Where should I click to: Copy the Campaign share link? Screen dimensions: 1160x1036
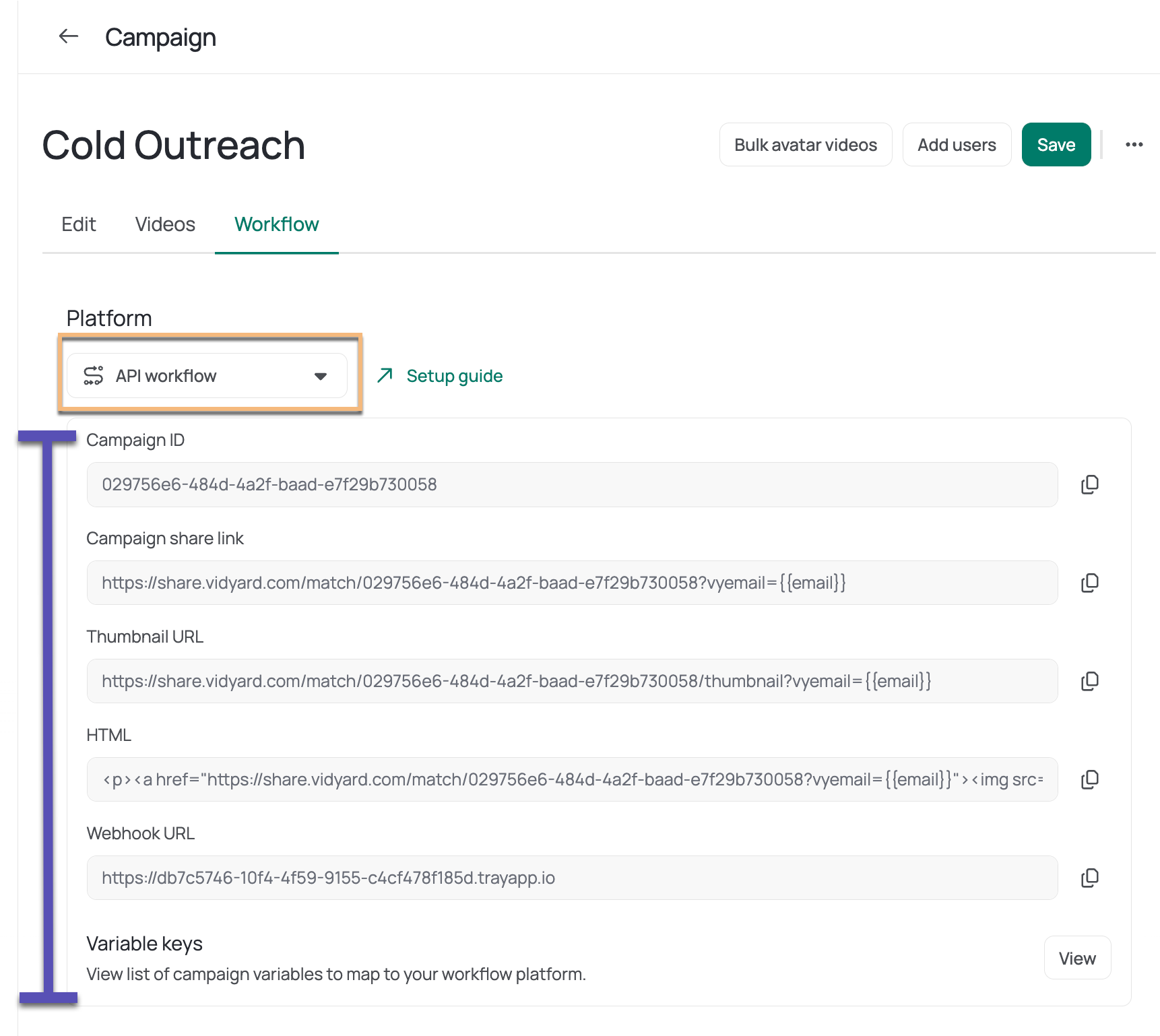1090,583
